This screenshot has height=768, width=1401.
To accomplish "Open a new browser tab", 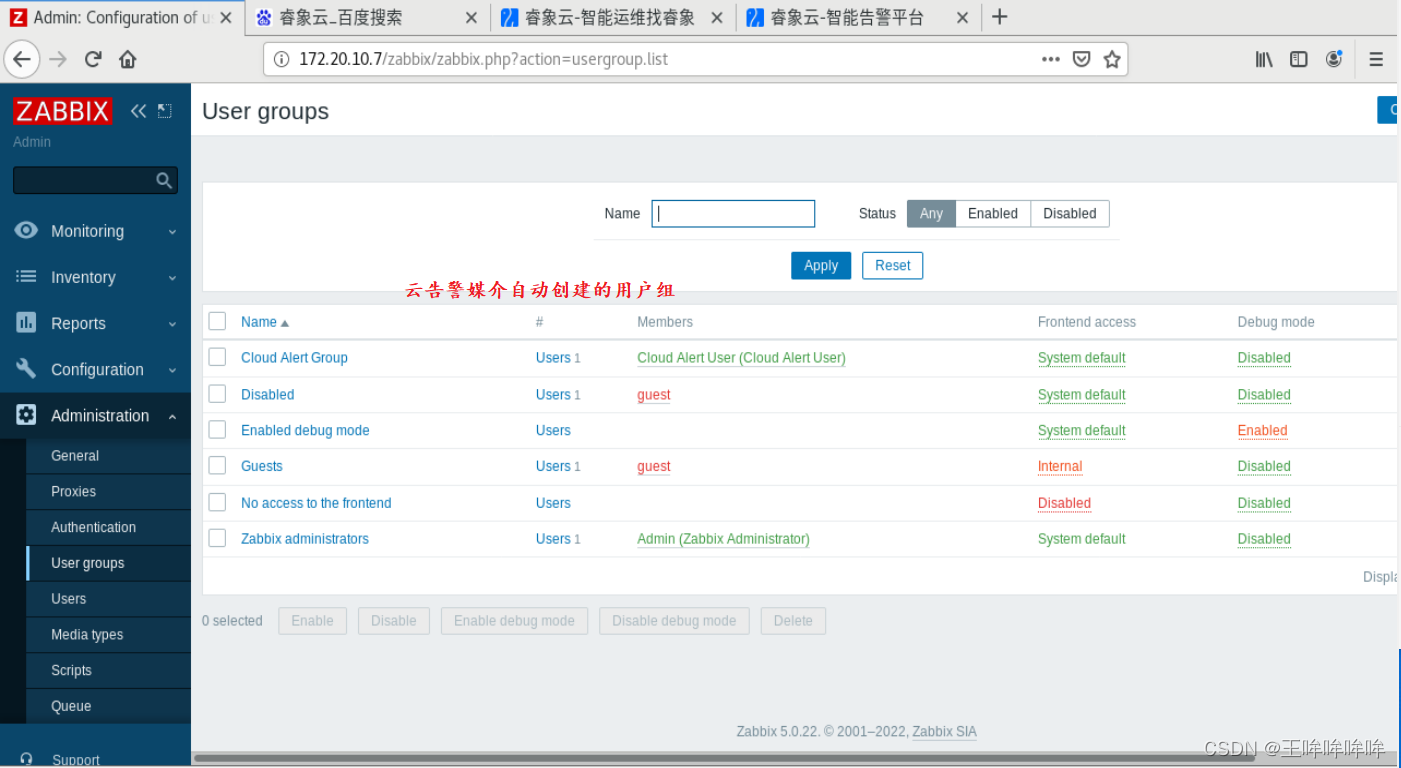I will (999, 17).
